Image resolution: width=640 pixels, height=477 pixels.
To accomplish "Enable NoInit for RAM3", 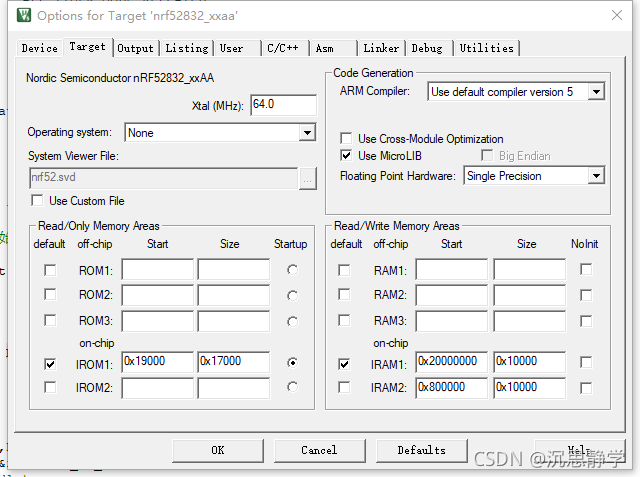I will 586,322.
